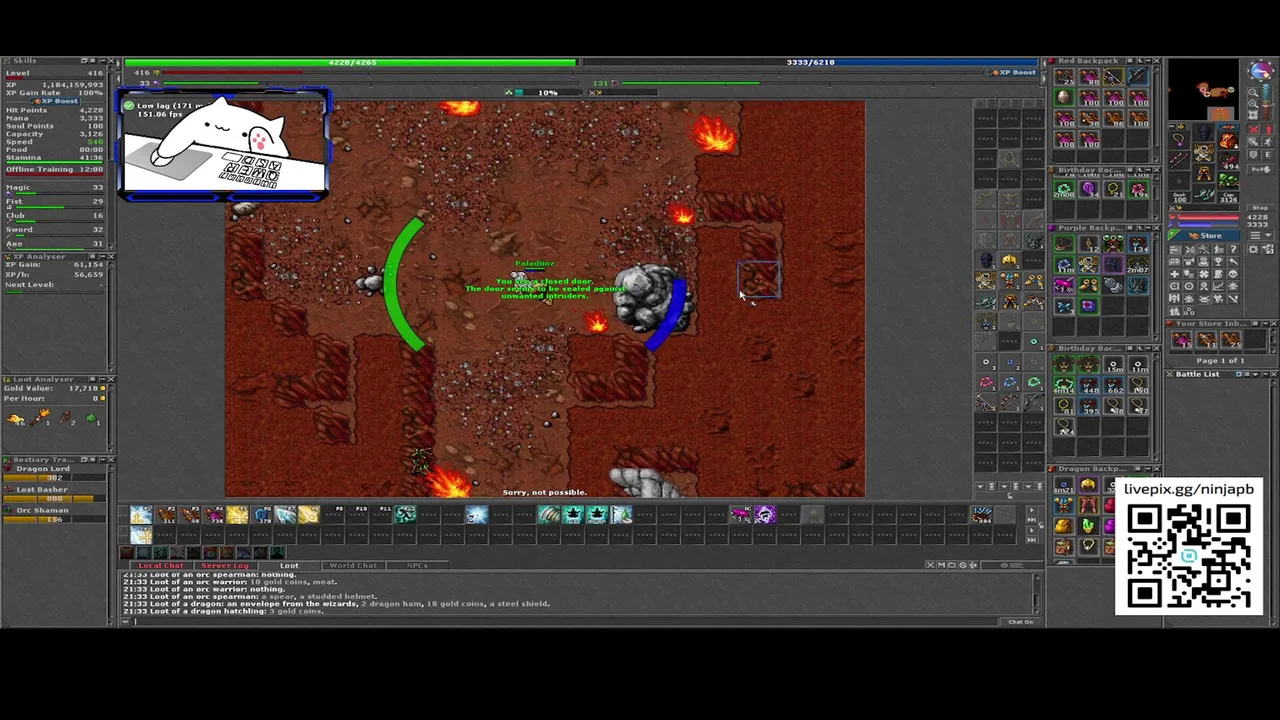Click the gear options icon near Store
Screen dimensions: 1280x720
pyautogui.click(x=1253, y=249)
